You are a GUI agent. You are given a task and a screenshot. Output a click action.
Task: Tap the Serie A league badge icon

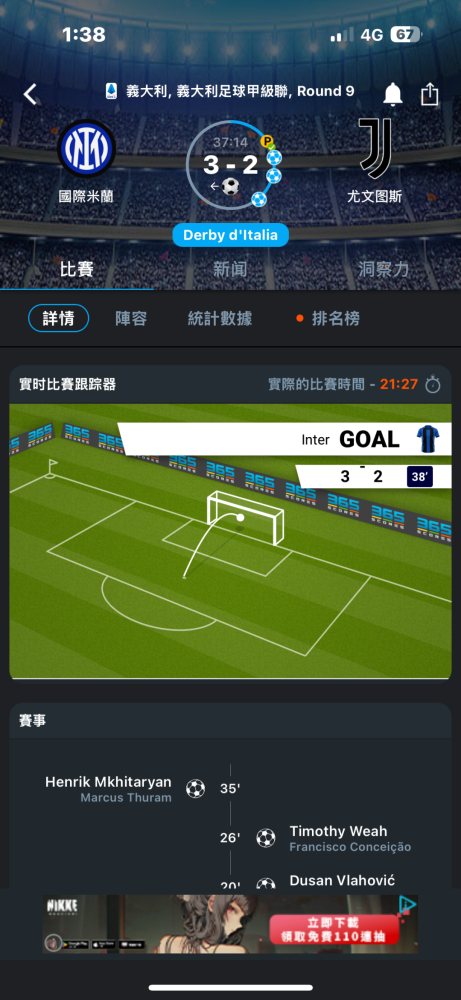[112, 91]
